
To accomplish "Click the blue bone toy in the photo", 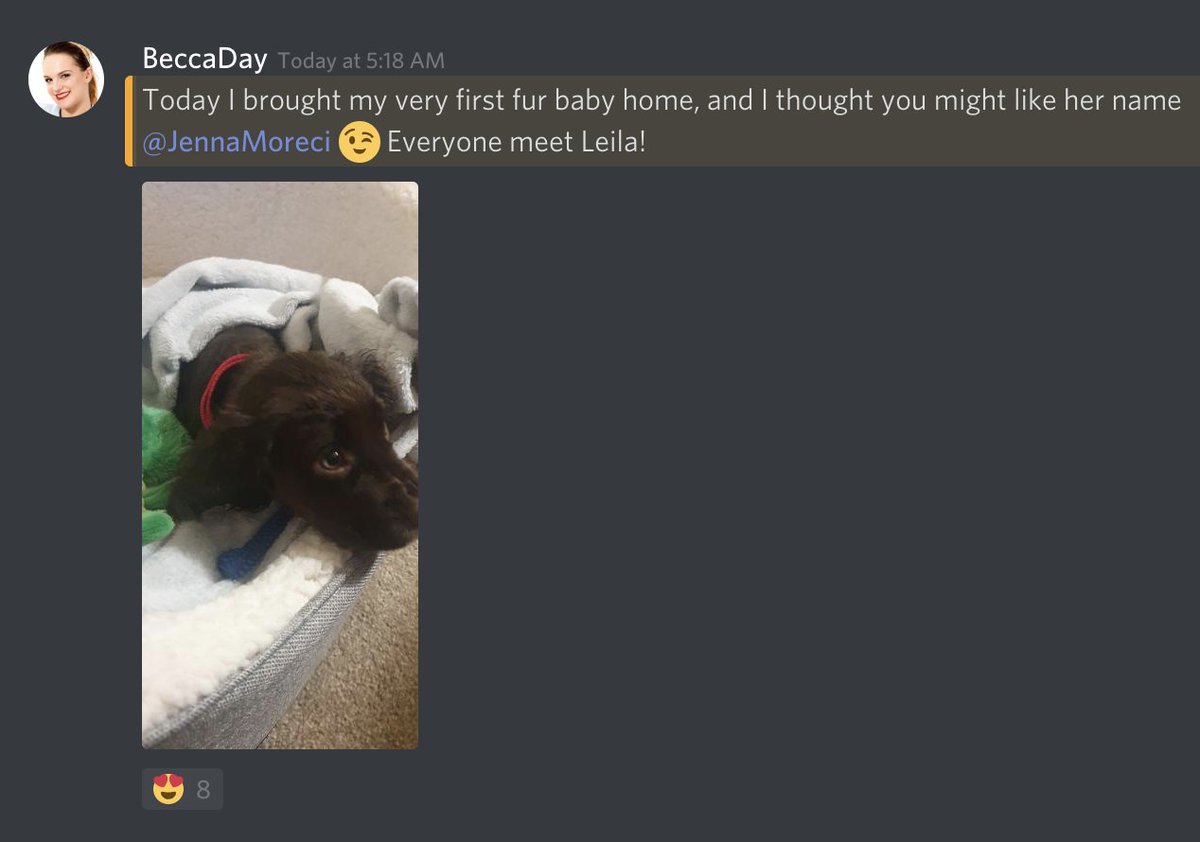I will coord(252,547).
